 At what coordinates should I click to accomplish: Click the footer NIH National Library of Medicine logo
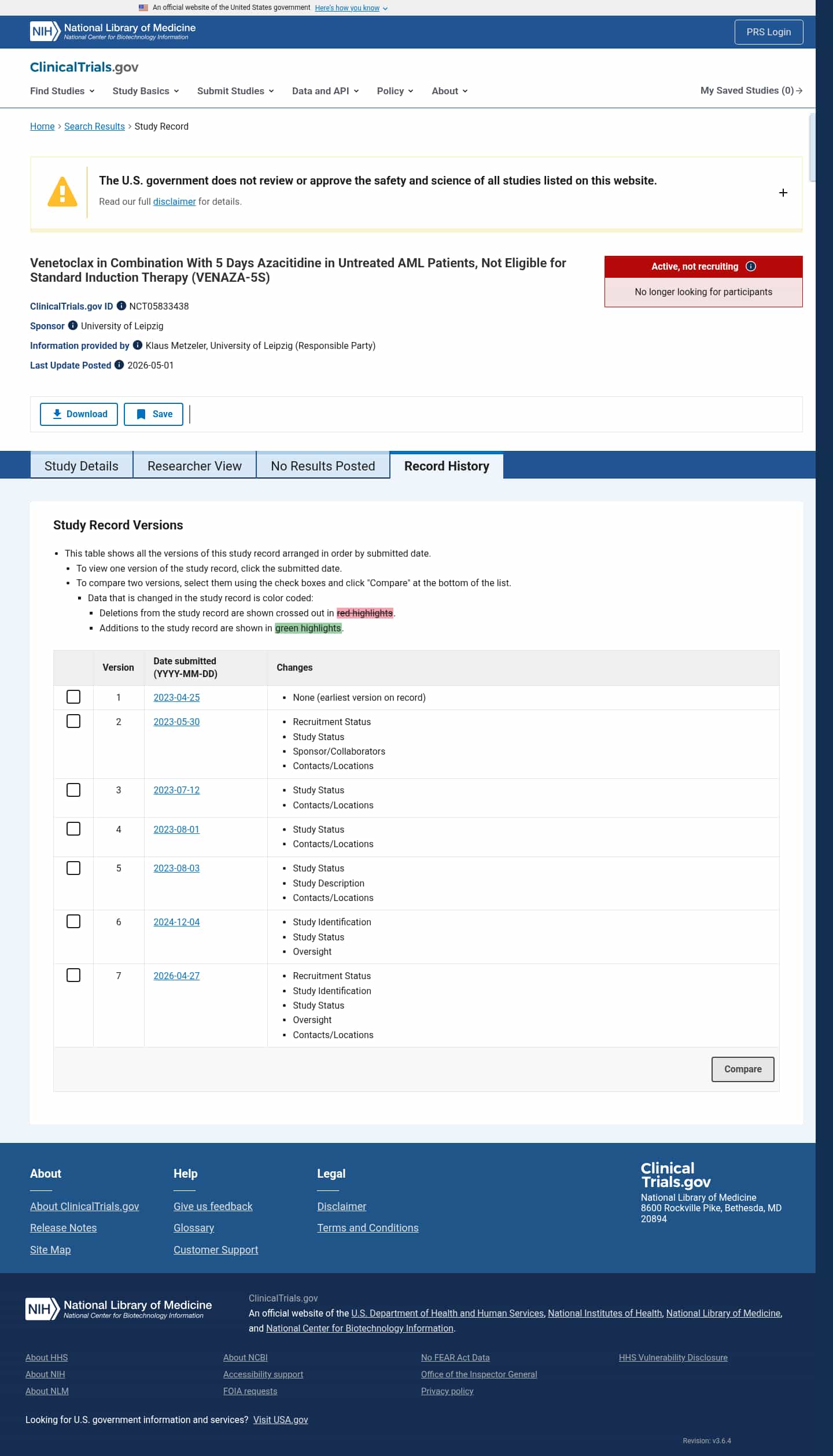[x=119, y=1309]
